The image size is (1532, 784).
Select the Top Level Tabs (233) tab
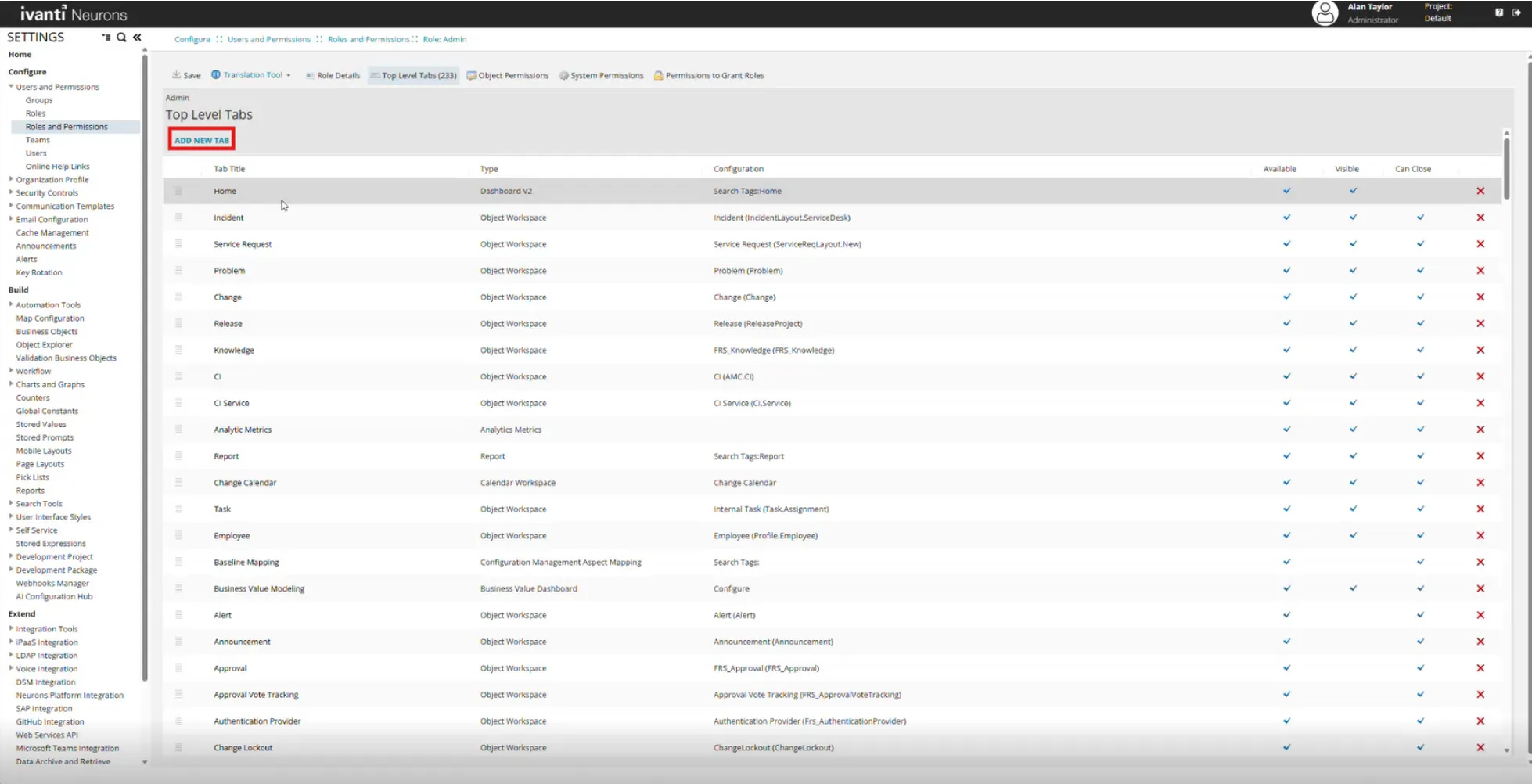click(x=413, y=76)
